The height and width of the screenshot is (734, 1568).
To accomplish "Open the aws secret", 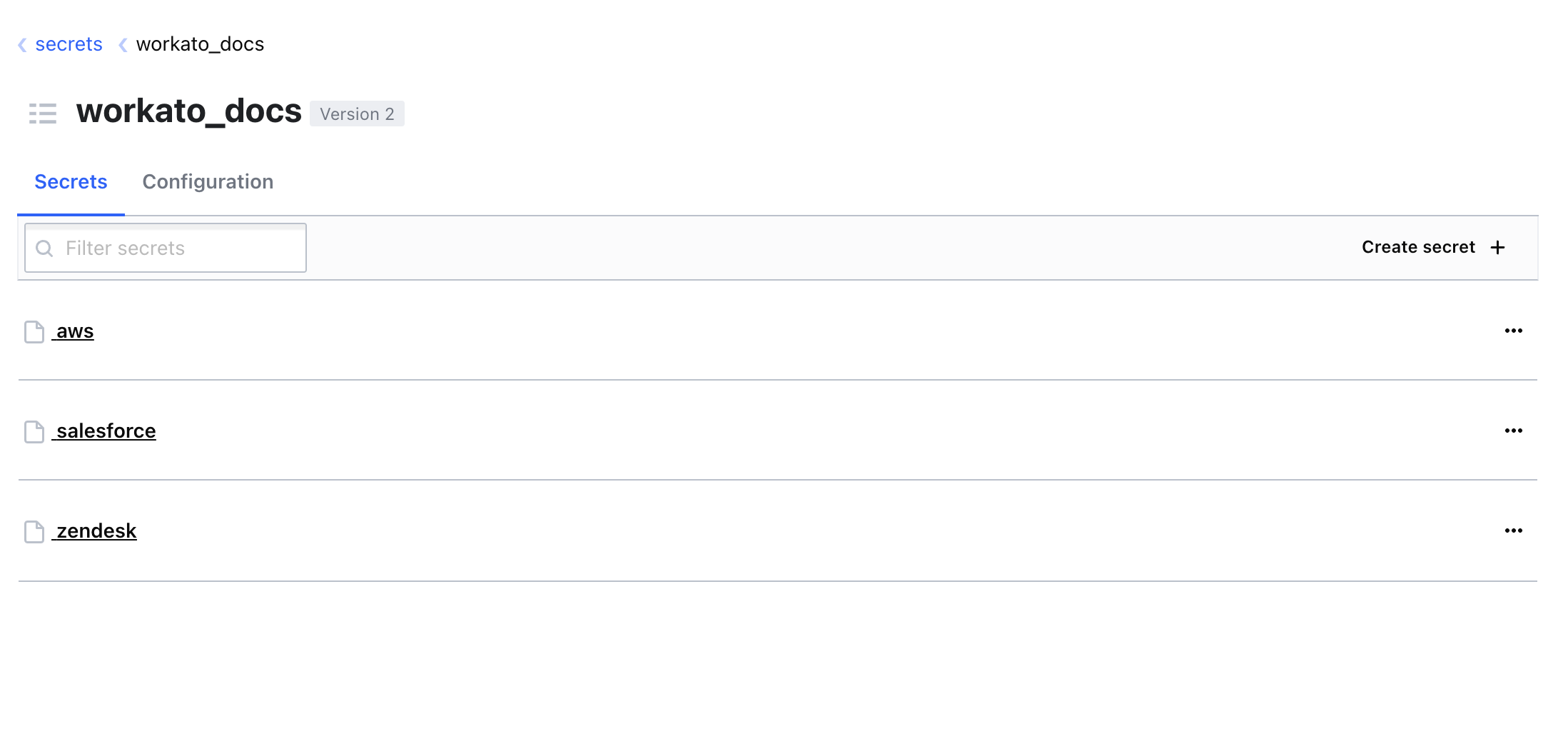I will (x=74, y=331).
